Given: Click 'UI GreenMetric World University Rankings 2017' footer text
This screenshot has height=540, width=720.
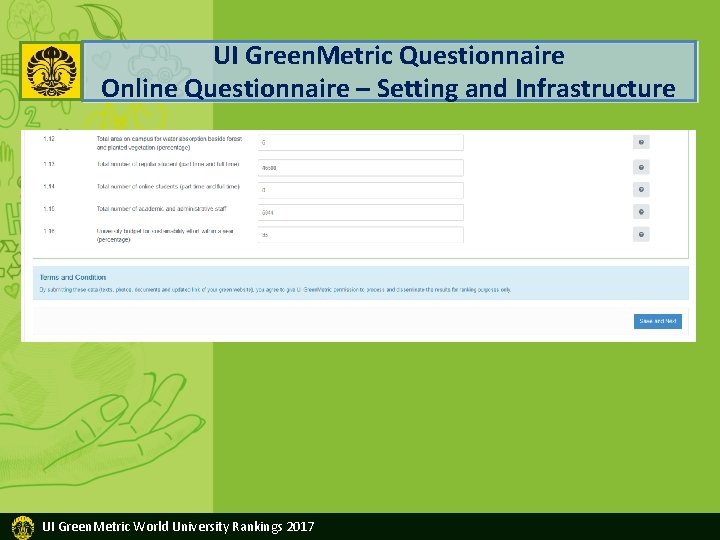Looking at the screenshot, I should tap(178, 526).
